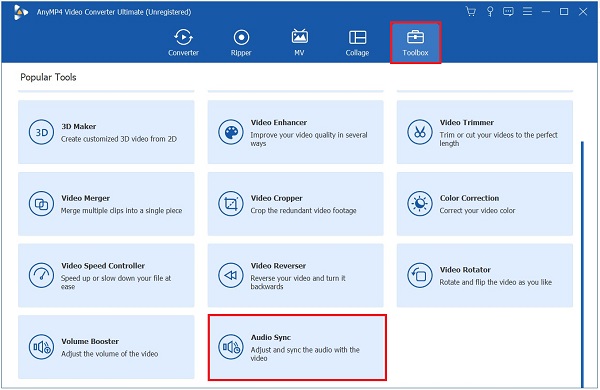Select the Toolbox tab
Screen dimensions: 600x390
[415, 42]
